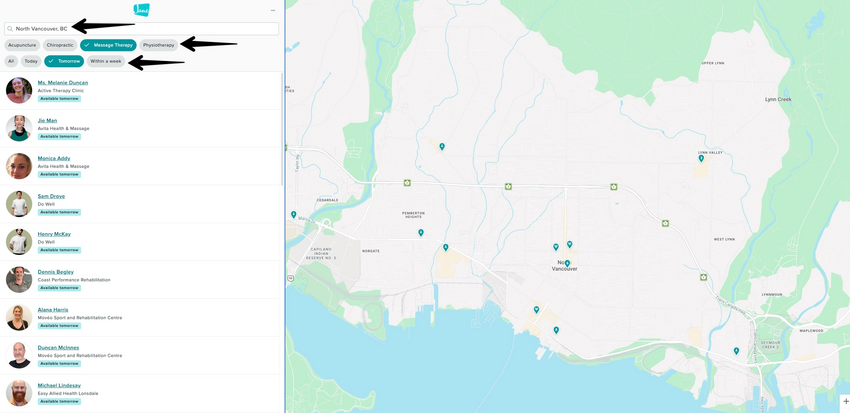Click the Jane logo at top
The height and width of the screenshot is (413, 850).
tap(141, 10)
